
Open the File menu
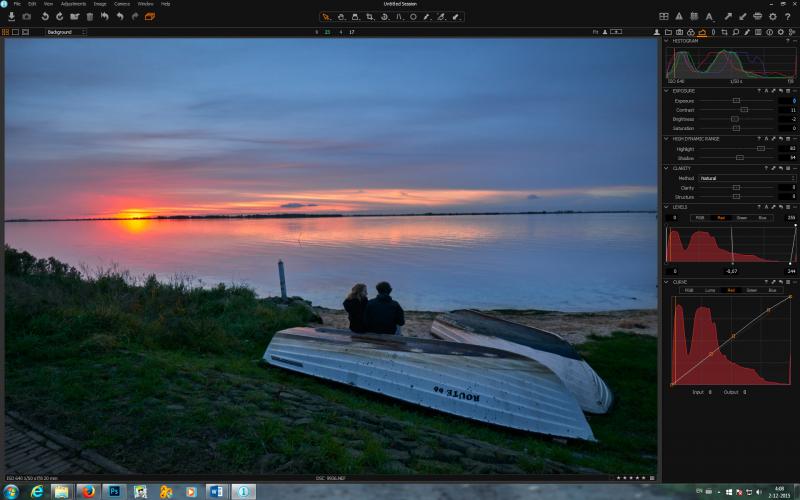tap(17, 4)
